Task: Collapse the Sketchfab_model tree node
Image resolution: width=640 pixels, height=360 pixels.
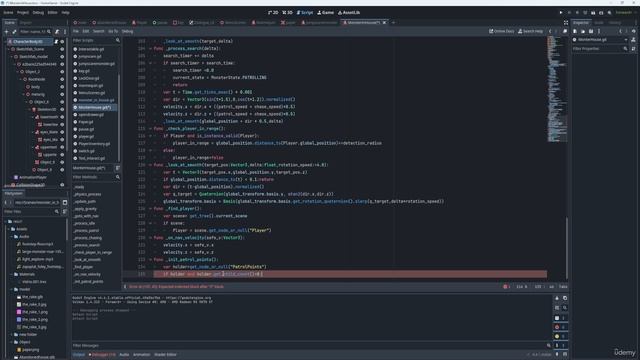Action: point(12,57)
